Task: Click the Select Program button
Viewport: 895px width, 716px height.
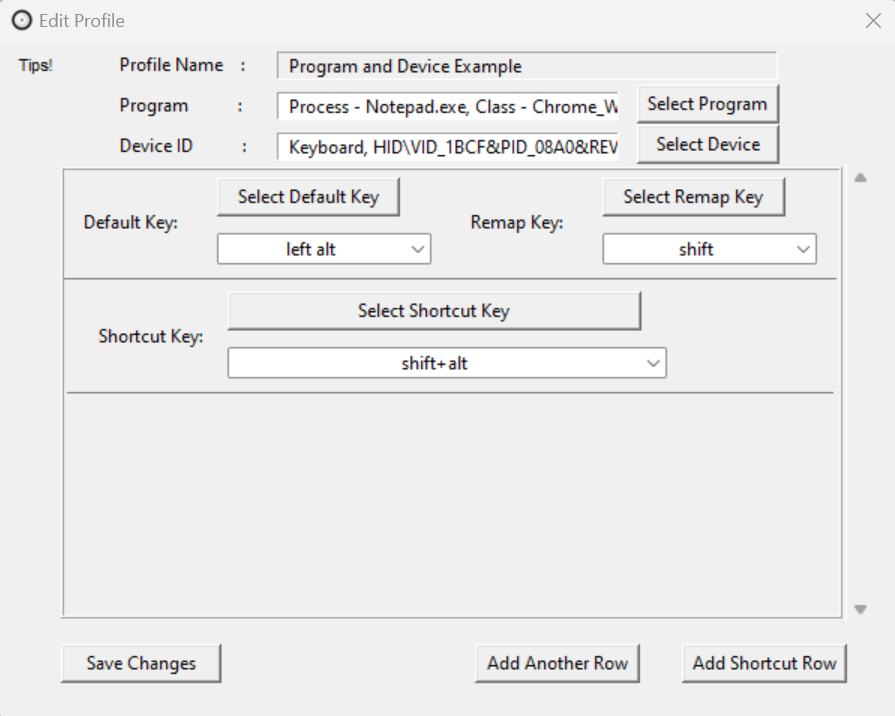Action: coord(706,103)
